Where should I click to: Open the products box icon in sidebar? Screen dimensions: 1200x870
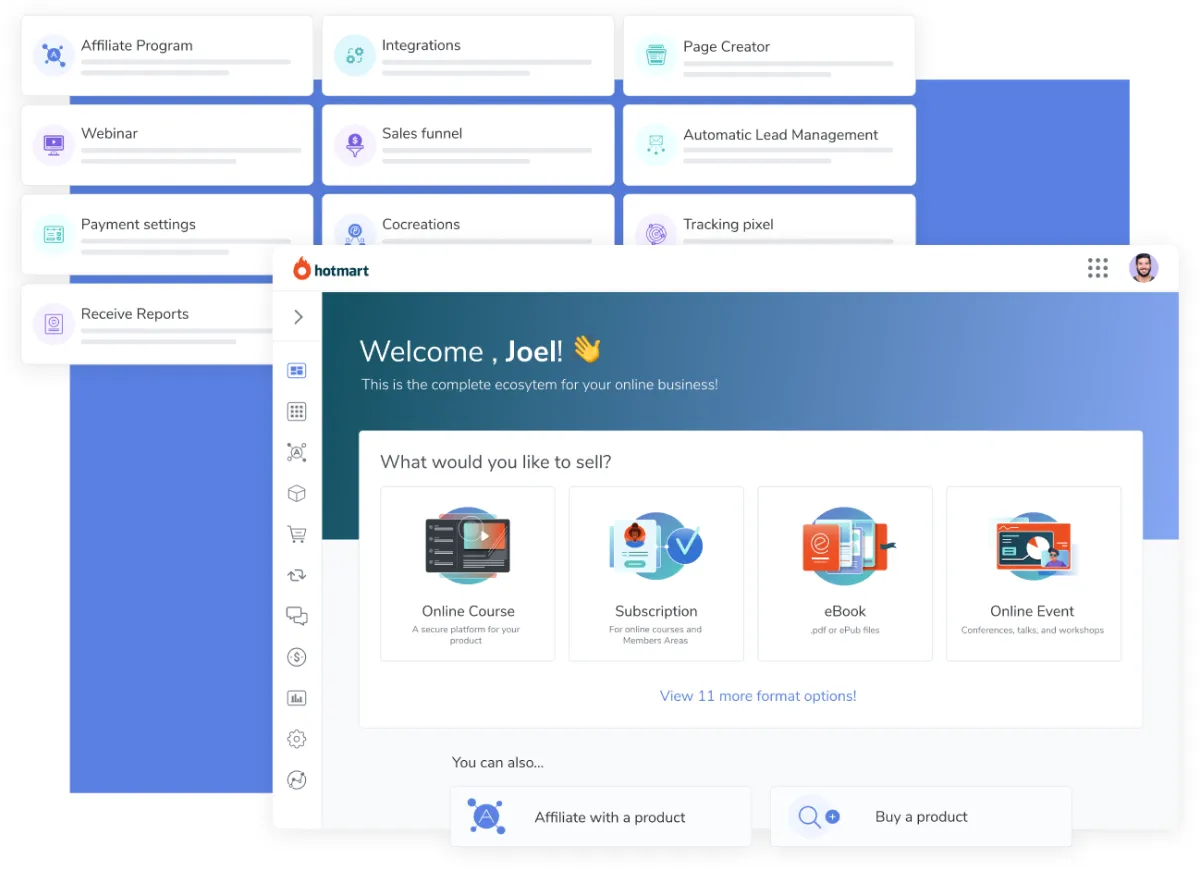point(296,494)
